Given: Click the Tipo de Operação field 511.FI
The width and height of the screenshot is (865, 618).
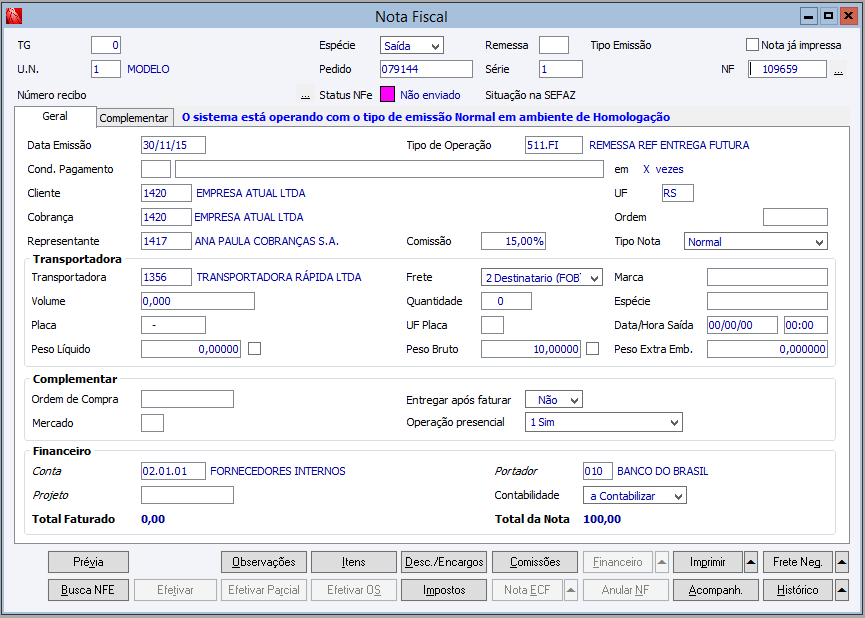Looking at the screenshot, I should pos(554,145).
